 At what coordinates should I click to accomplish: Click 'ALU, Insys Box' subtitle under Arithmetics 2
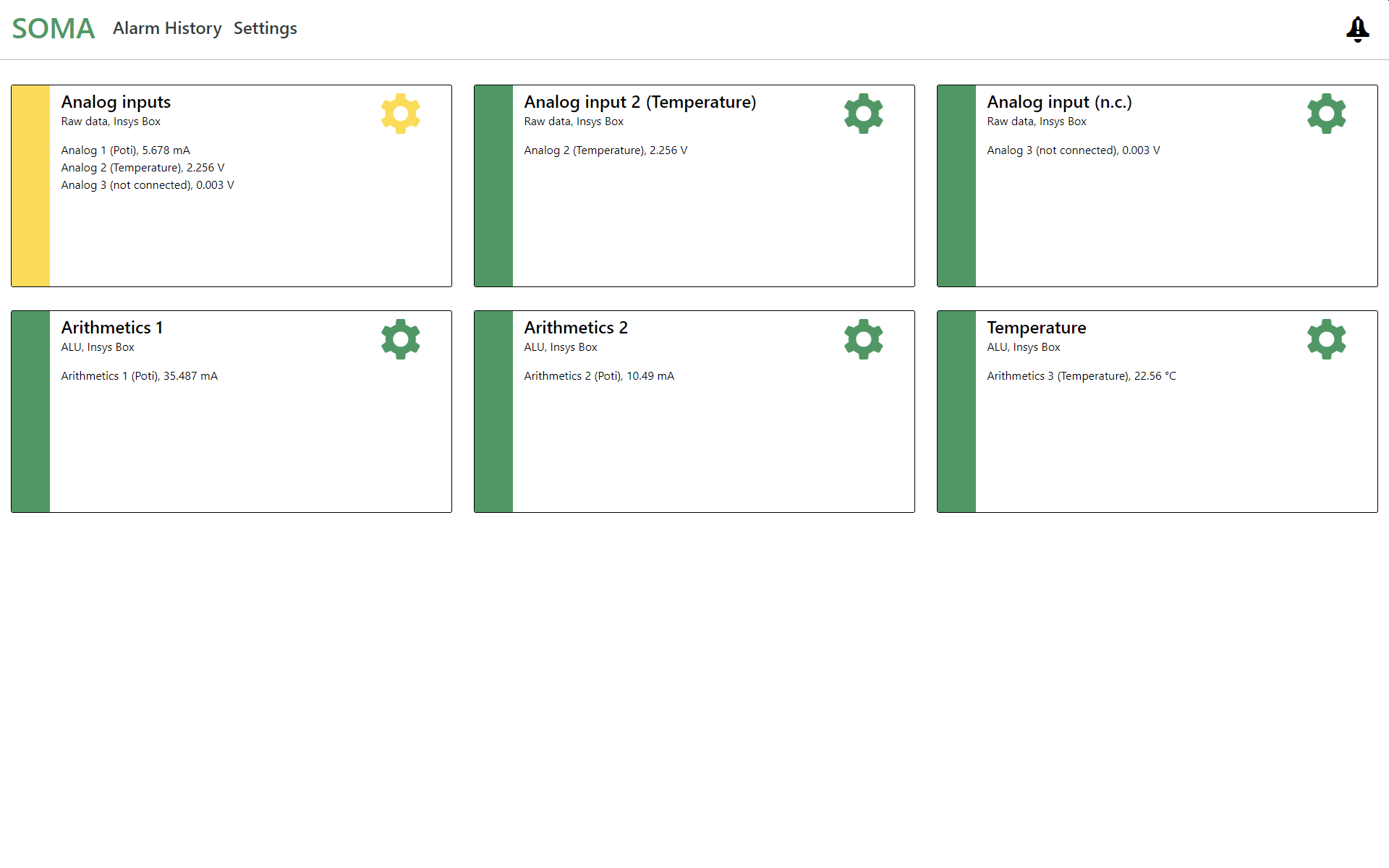[x=561, y=347]
